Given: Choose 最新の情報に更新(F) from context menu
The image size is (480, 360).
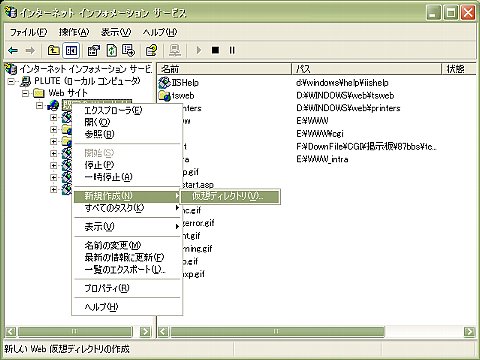Looking at the screenshot, I should (x=127, y=258).
